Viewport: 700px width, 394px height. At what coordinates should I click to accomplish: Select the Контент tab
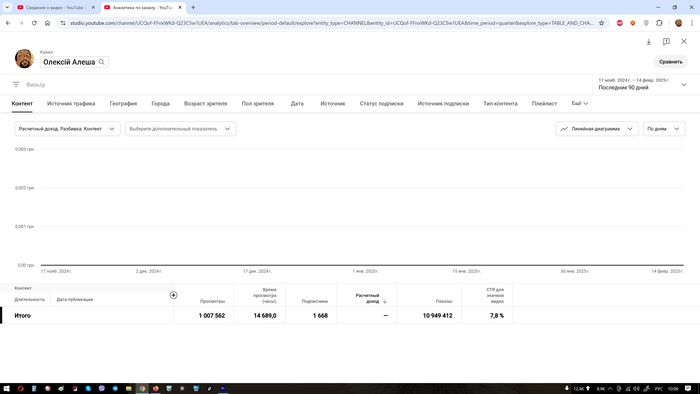pos(22,103)
